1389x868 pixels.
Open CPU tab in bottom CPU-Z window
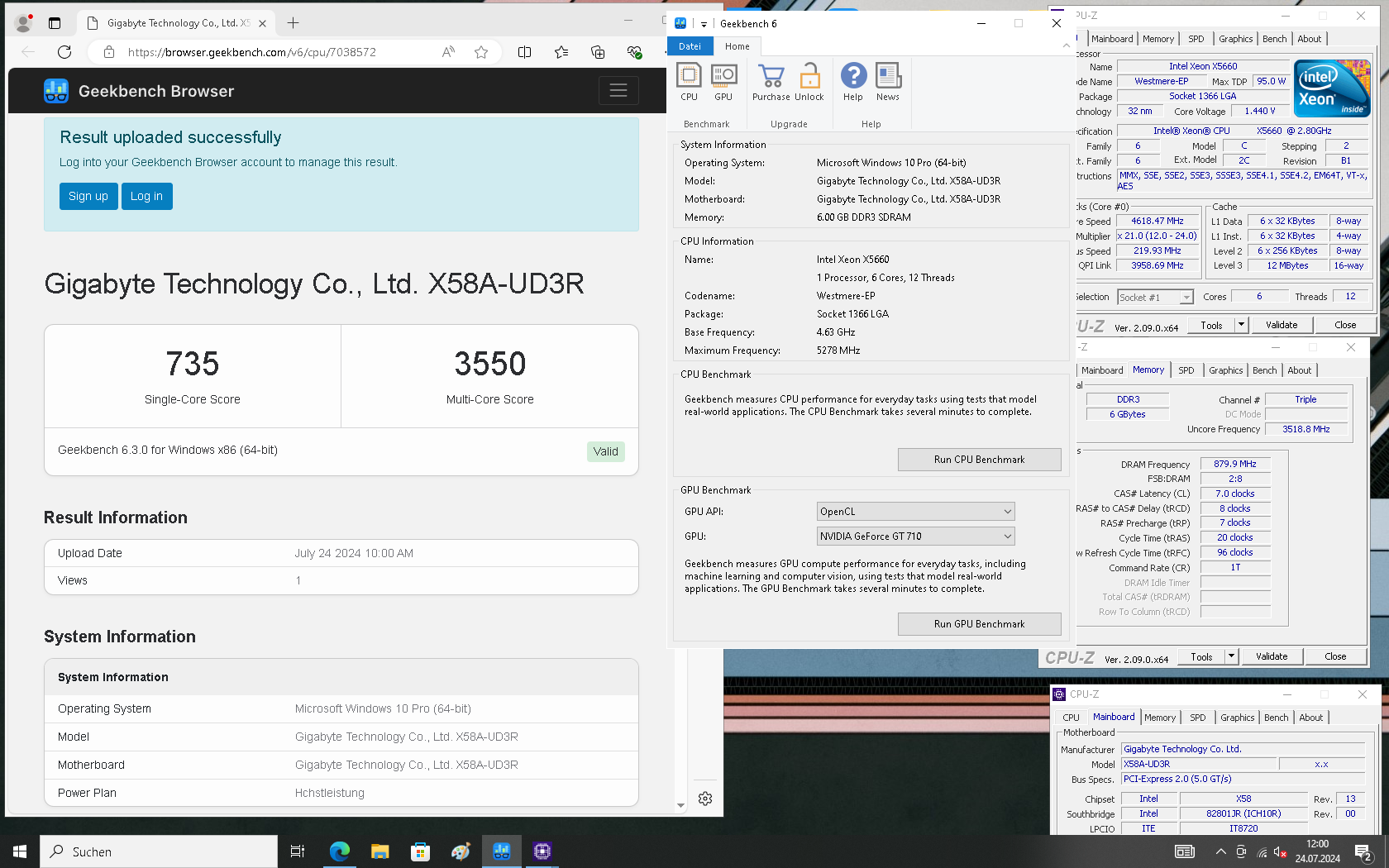1071,718
